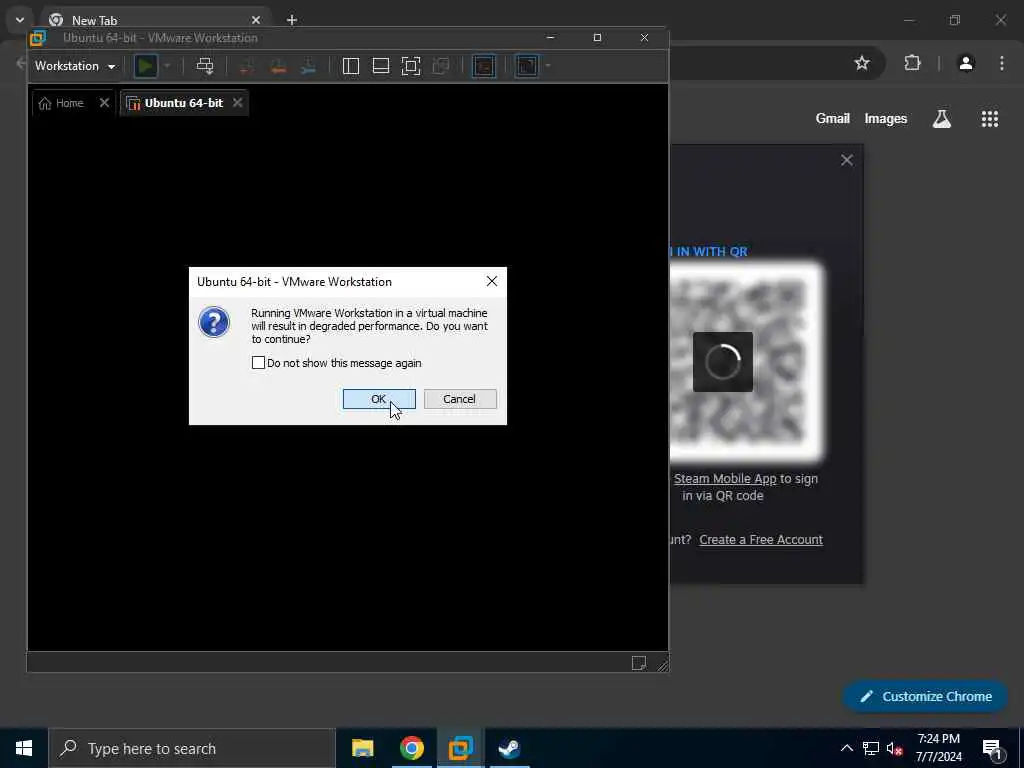Switch to Chrome from the taskbar
1024x768 pixels.
(411, 748)
